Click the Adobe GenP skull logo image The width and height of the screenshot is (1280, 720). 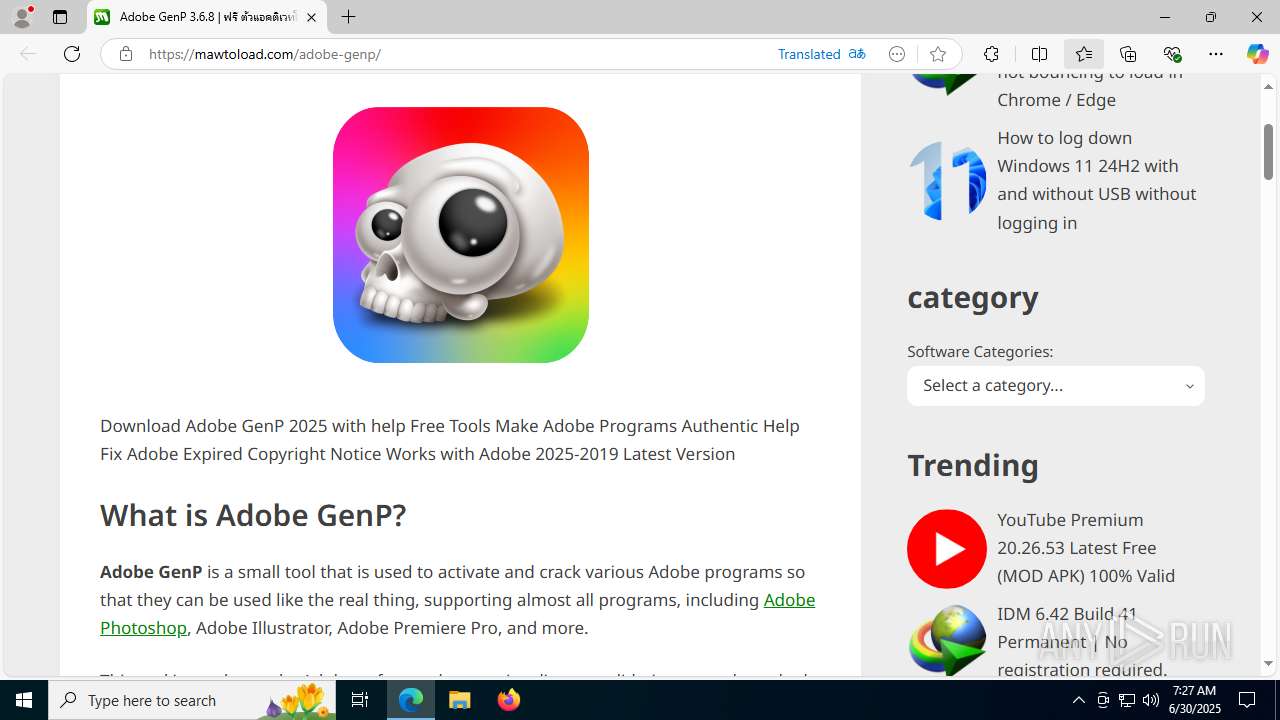point(461,235)
